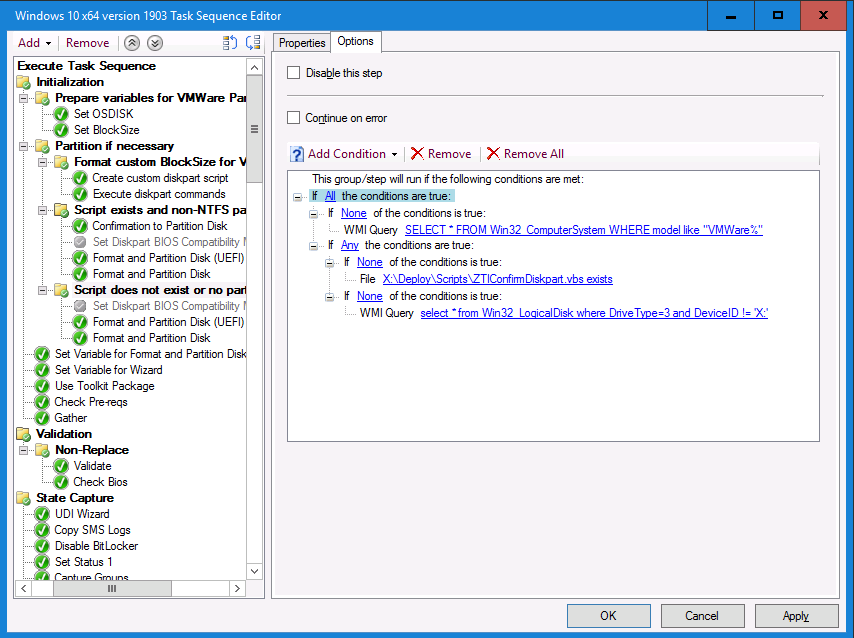Open the Win32_ComputerSystem WMI query link
Image resolution: width=854 pixels, height=638 pixels.
click(584, 230)
